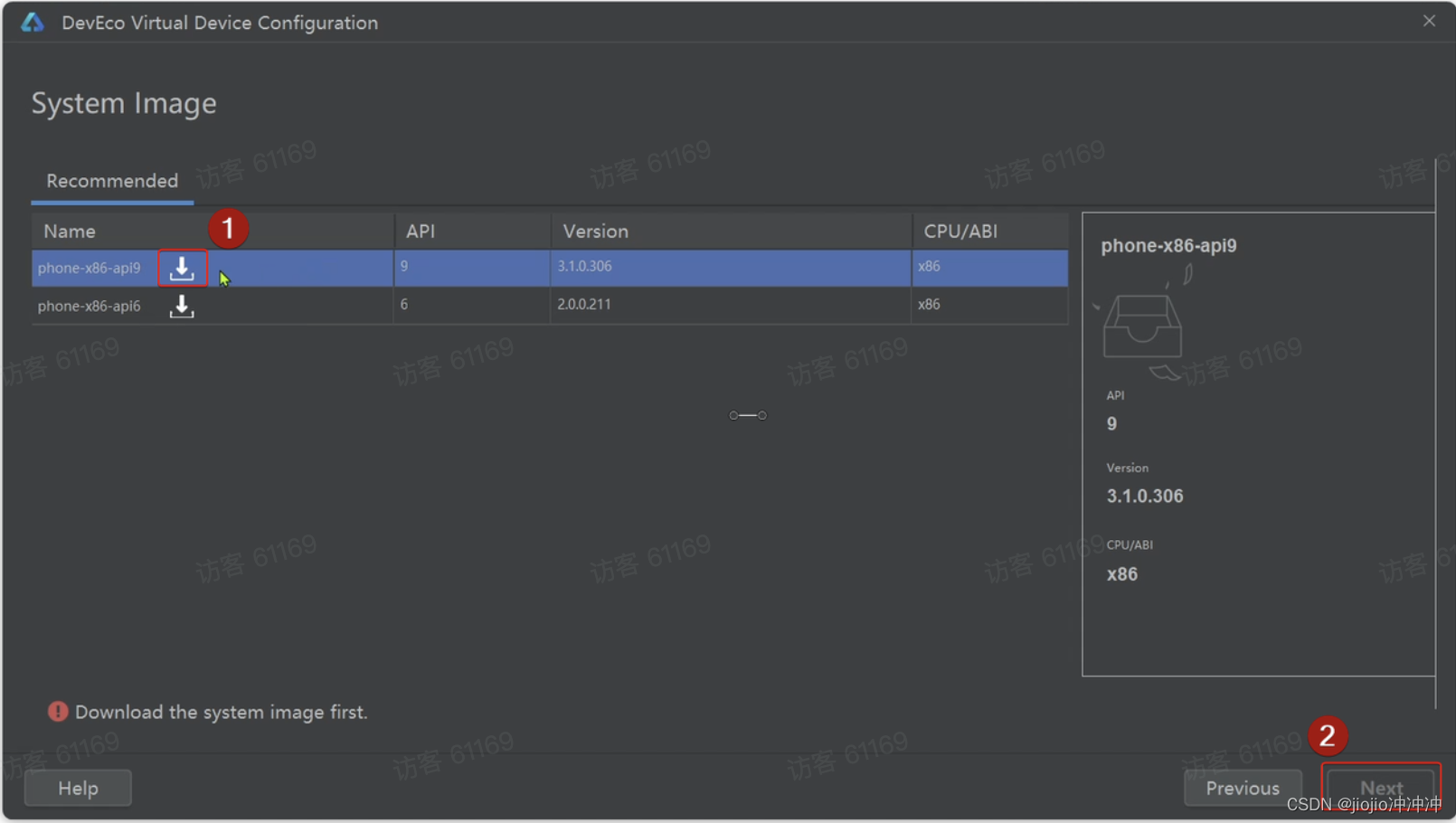This screenshot has height=823, width=1456.
Task: Sort table by Name column header
Action: tap(213, 232)
